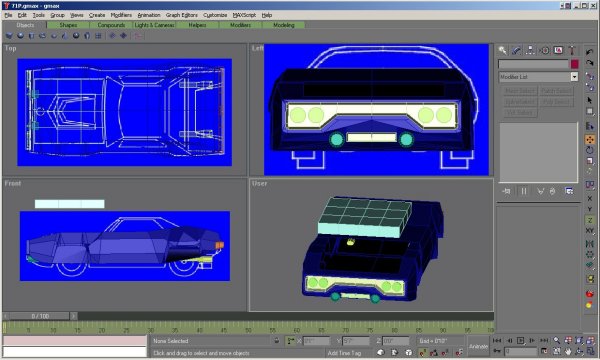Select the arrow Select Object tool
This screenshot has height=360, width=600.
(590, 100)
